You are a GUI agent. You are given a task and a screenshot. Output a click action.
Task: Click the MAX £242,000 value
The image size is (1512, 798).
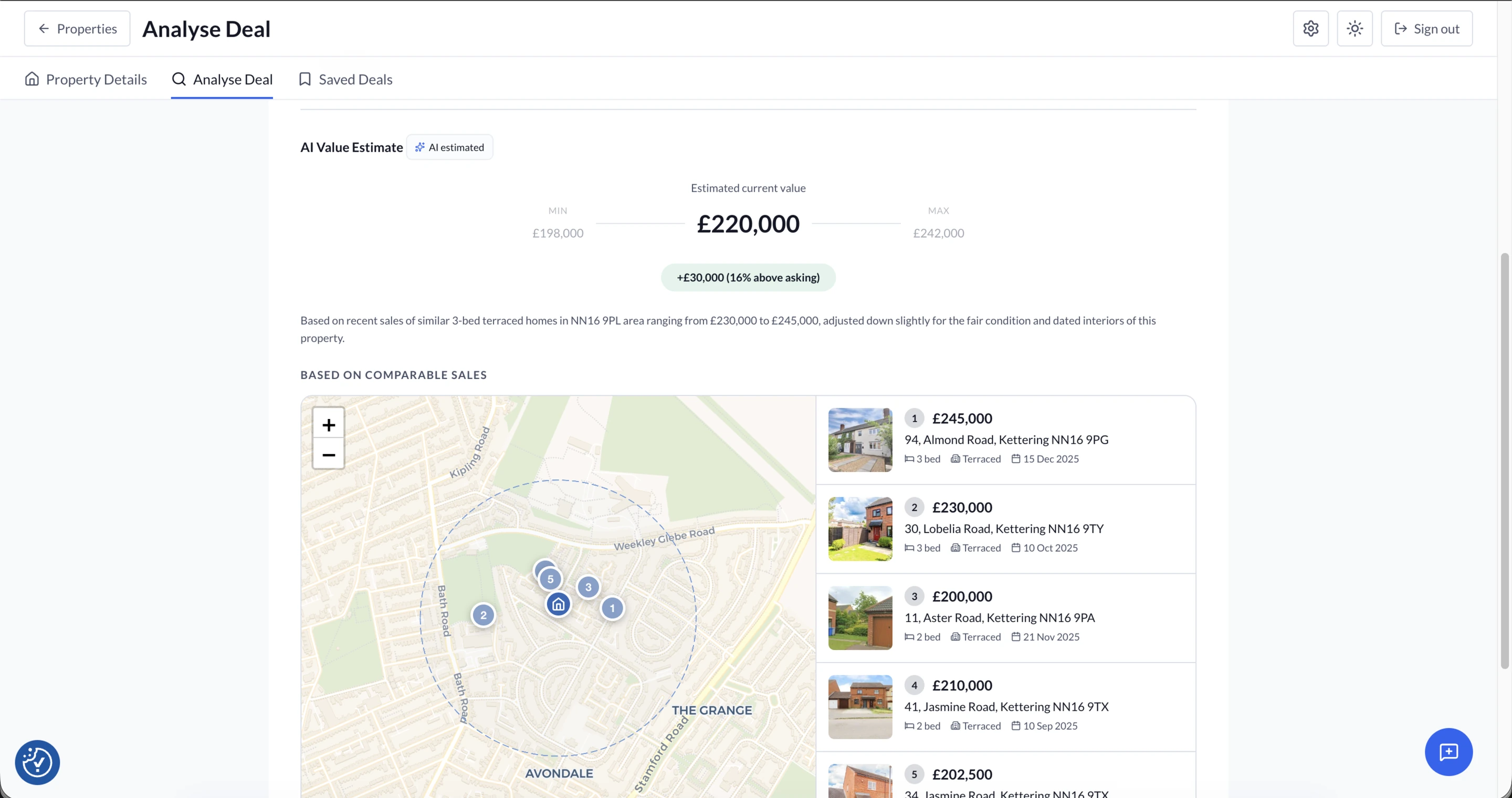pyautogui.click(x=939, y=233)
